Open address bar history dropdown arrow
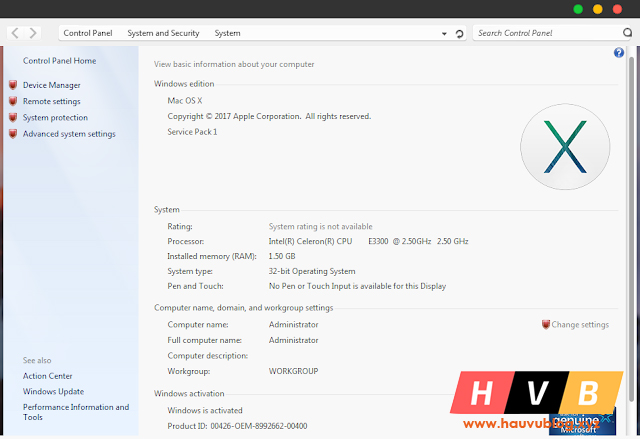640x439 pixels. coord(444,34)
